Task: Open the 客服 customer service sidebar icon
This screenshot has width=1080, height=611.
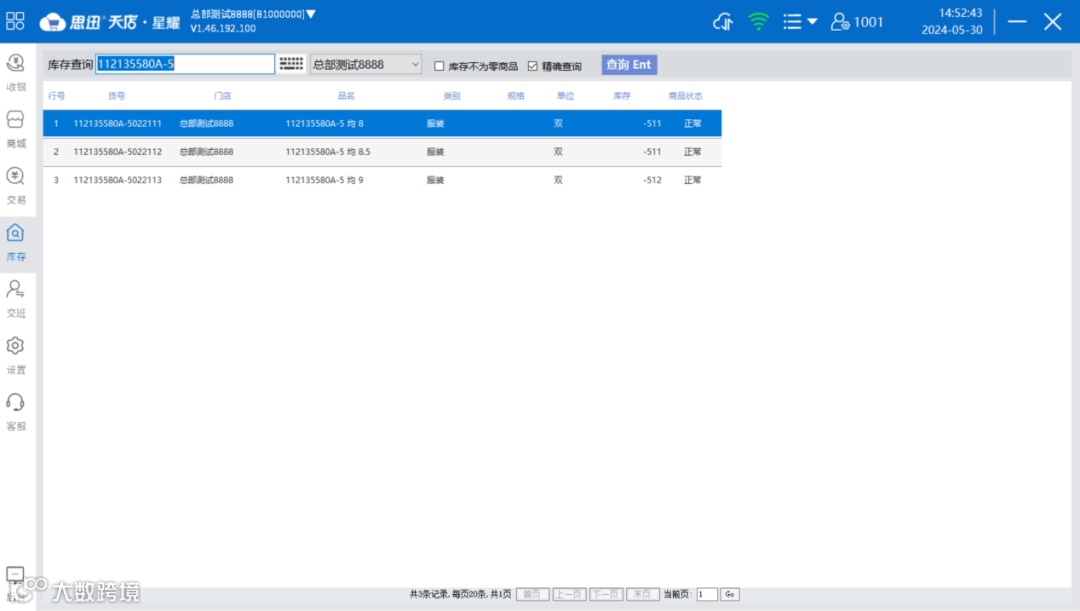Action: click(16, 411)
